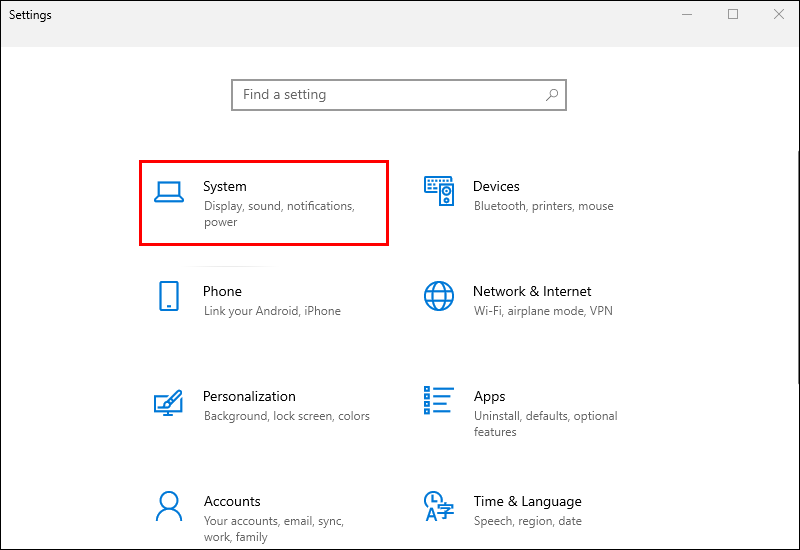Click the magnifier search icon
The image size is (800, 550).
coord(551,95)
